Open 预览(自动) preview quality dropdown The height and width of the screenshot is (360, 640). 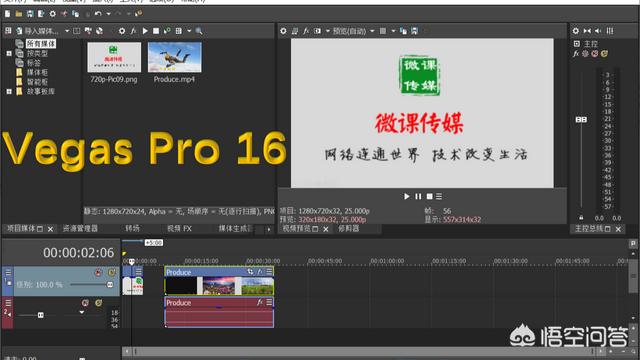pos(353,31)
